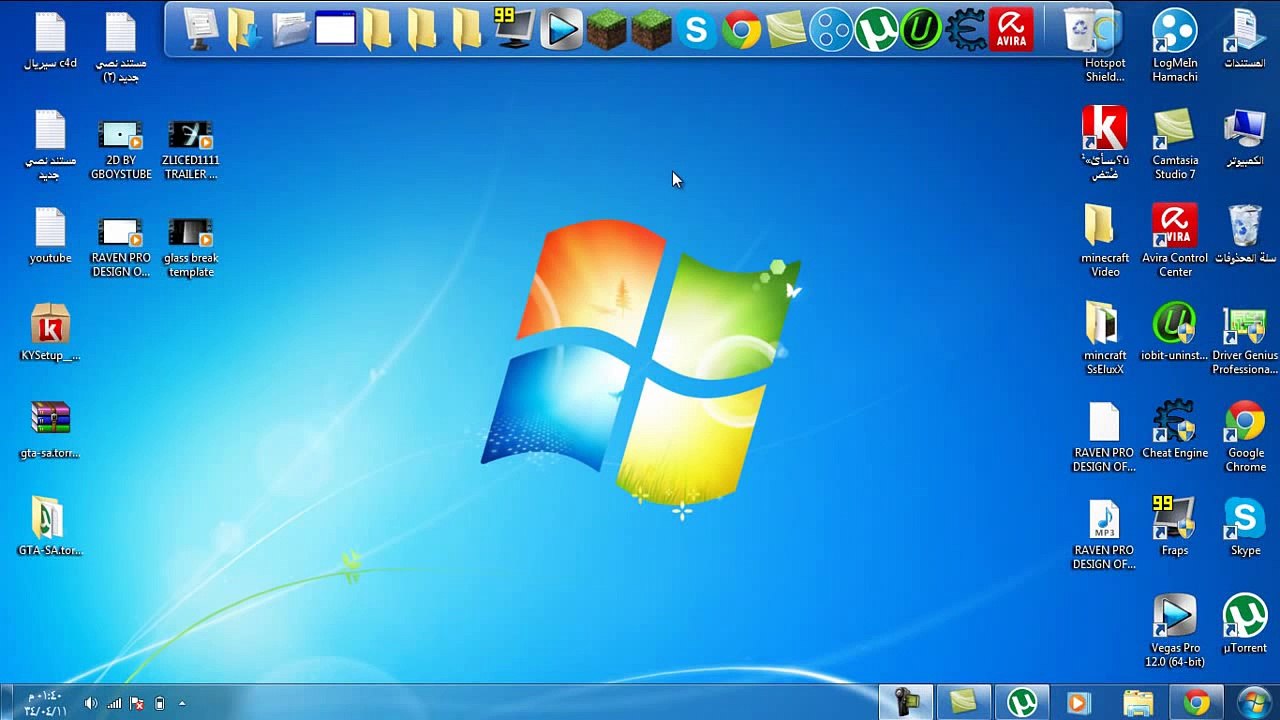1280x720 pixels.
Task: Select the Vegas Pro 12.0 desktop shortcut
Action: 1175,631
